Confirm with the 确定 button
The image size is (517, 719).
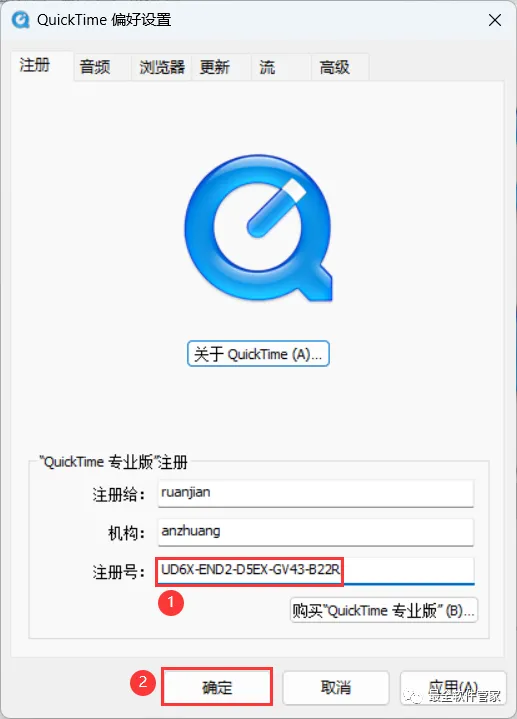pyautogui.click(x=217, y=687)
